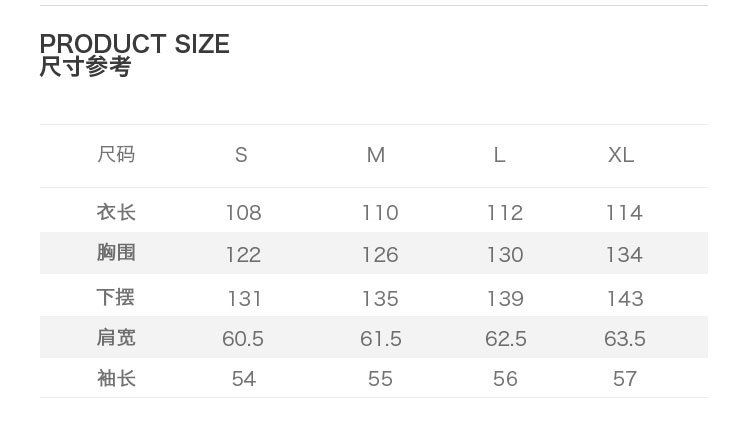Viewport: 750px width, 437px height.
Task: Select the S size column header
Action: [x=241, y=155]
